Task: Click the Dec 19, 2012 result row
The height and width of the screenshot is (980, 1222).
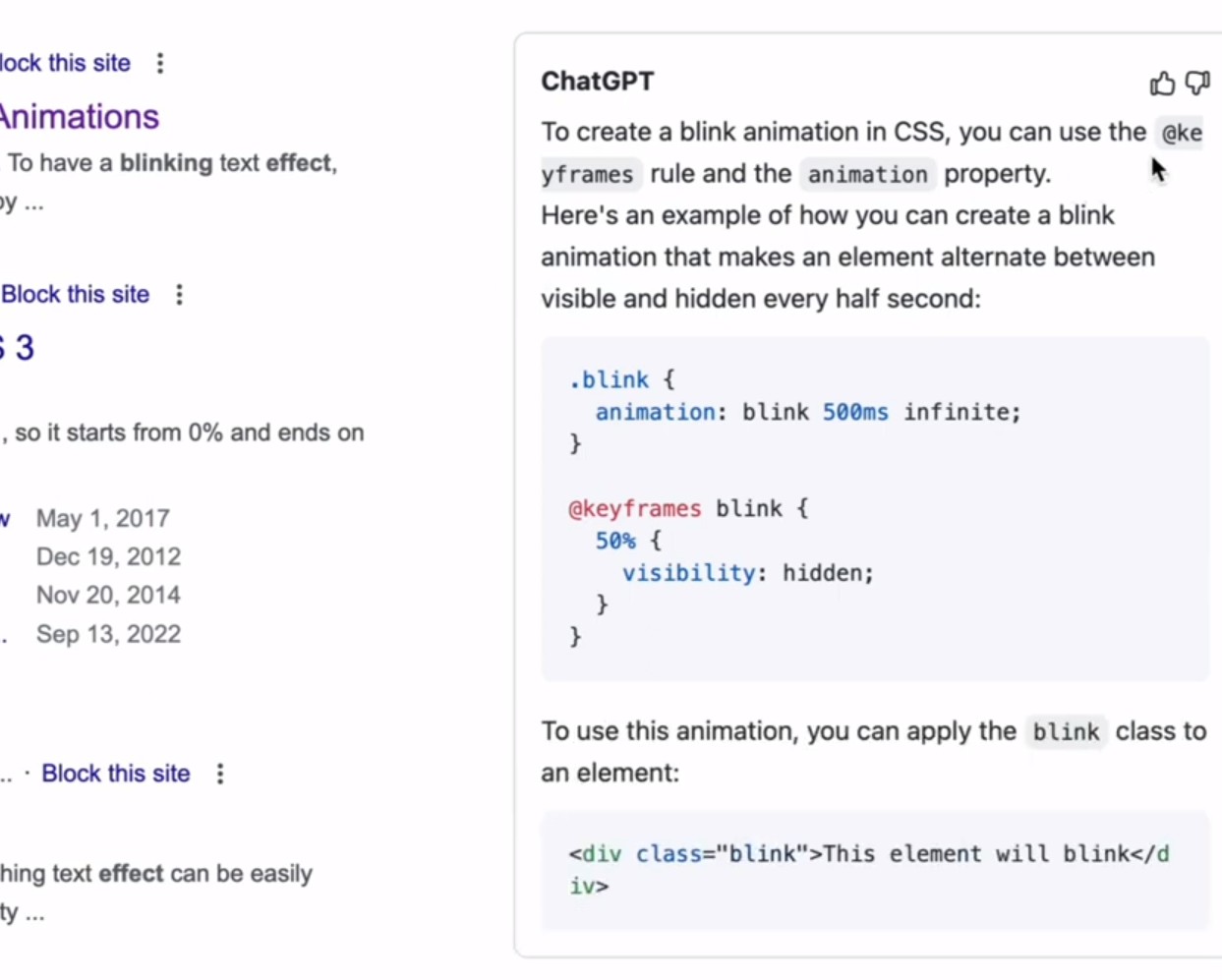Action: (x=108, y=556)
